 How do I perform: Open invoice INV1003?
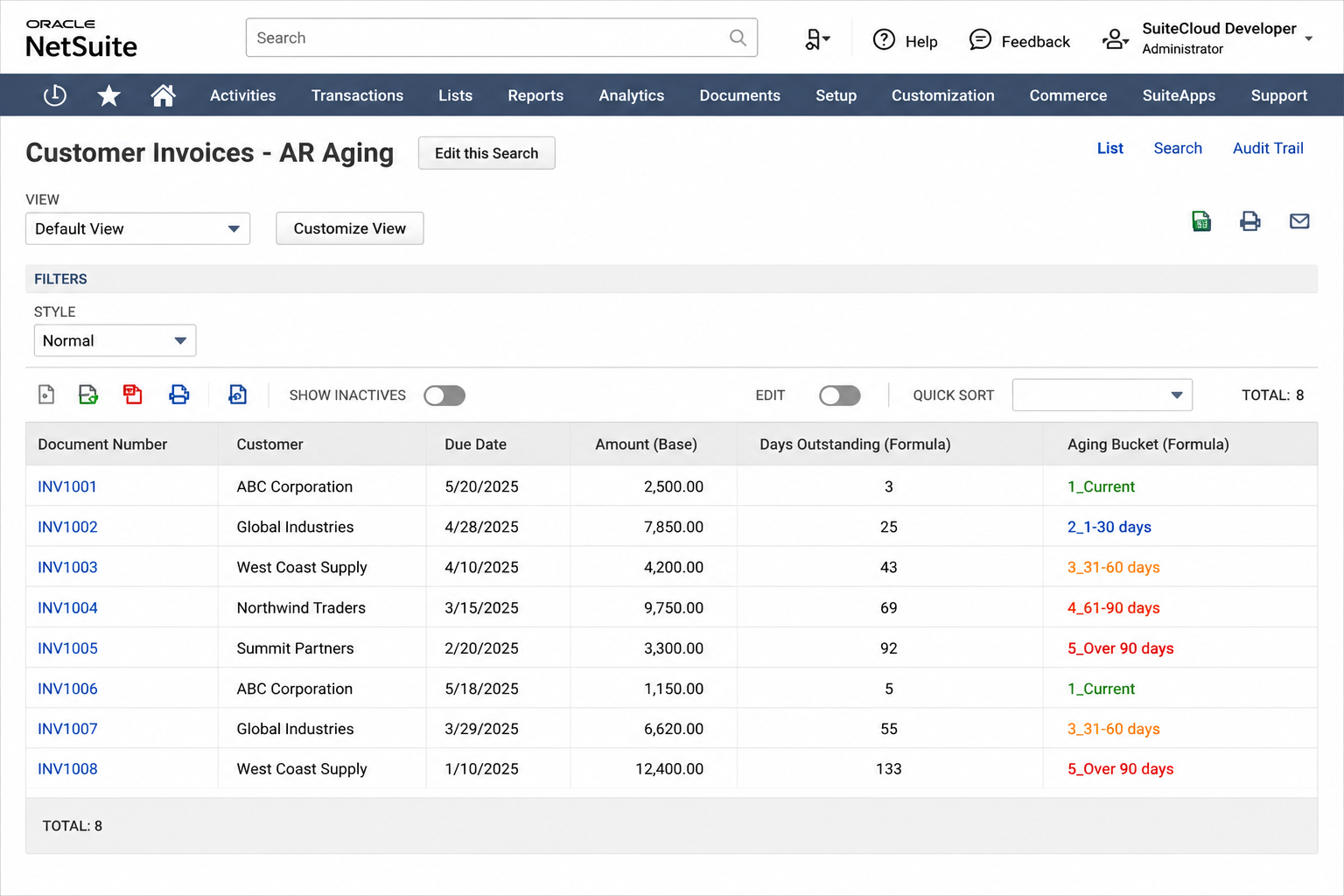(67, 567)
